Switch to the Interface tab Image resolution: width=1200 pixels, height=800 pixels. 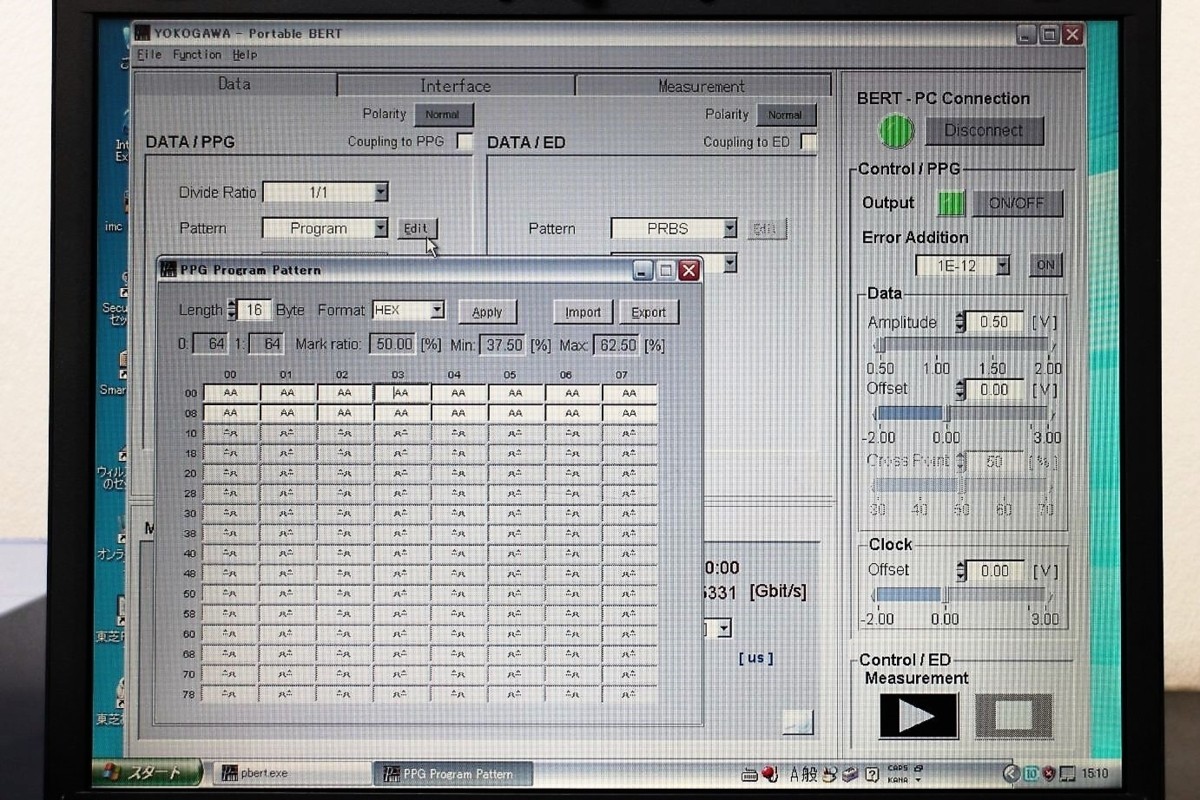point(455,86)
